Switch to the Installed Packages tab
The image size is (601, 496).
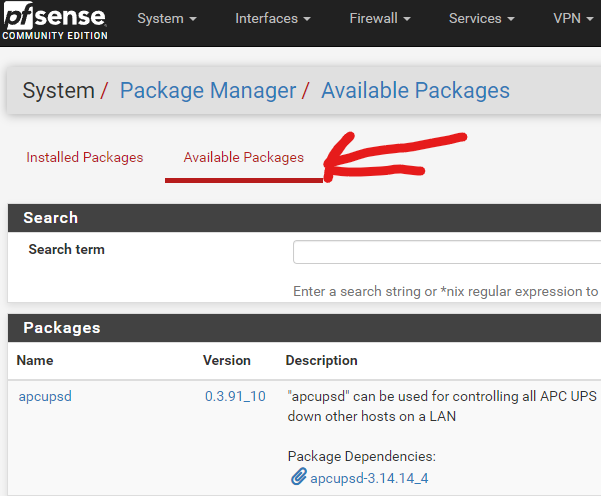pyautogui.click(x=85, y=157)
